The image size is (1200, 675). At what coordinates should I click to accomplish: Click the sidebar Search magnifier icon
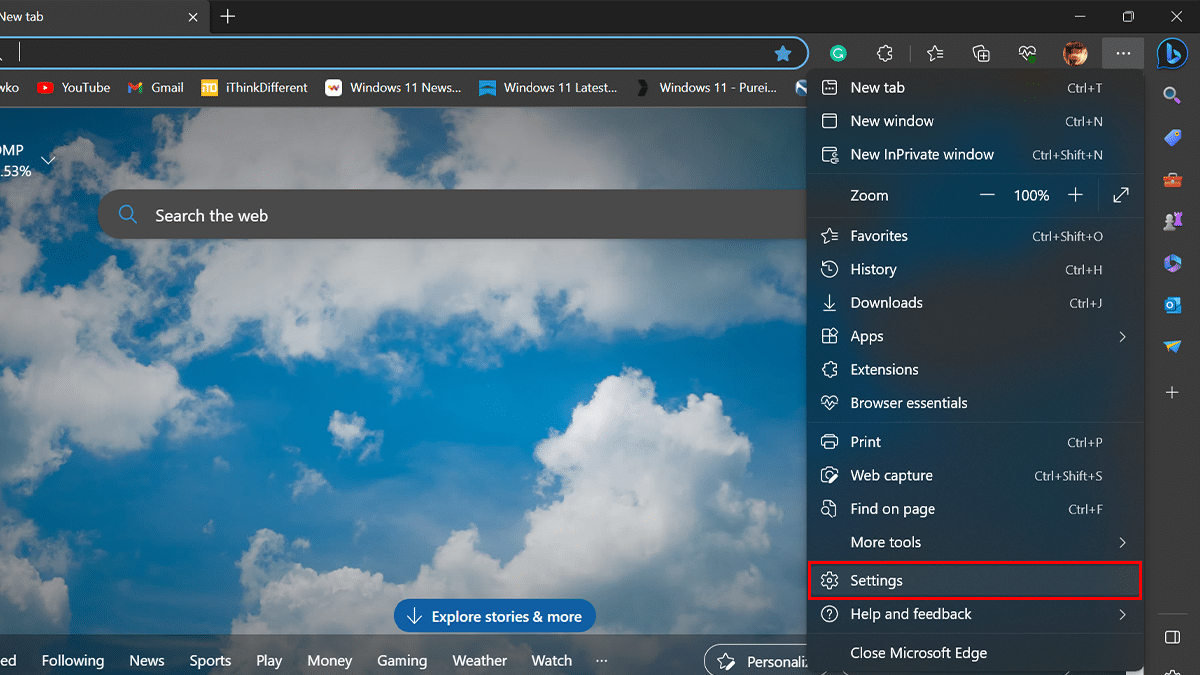(x=1172, y=95)
